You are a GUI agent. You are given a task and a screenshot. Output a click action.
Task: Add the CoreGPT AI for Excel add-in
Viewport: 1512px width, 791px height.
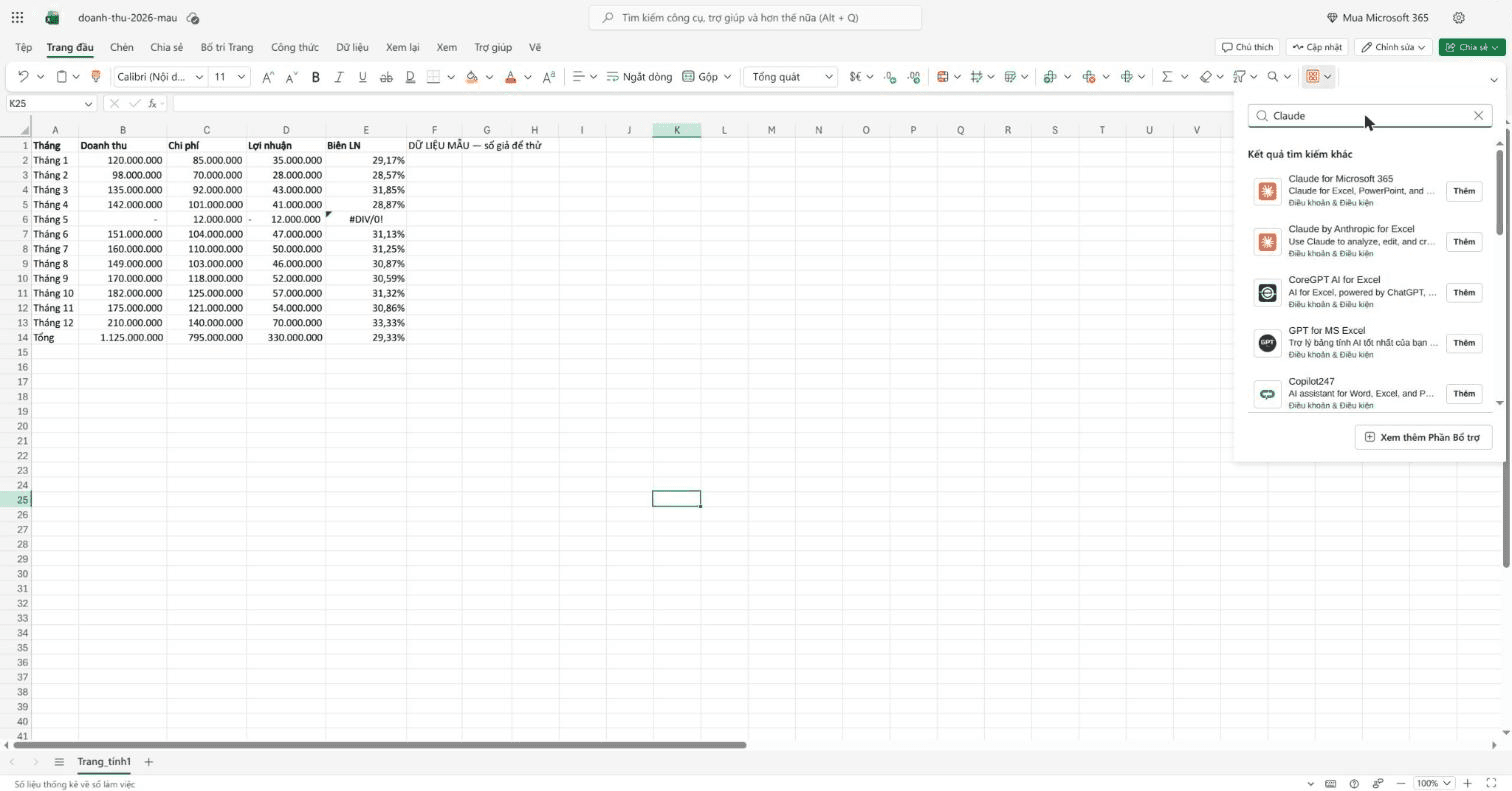[1464, 293]
